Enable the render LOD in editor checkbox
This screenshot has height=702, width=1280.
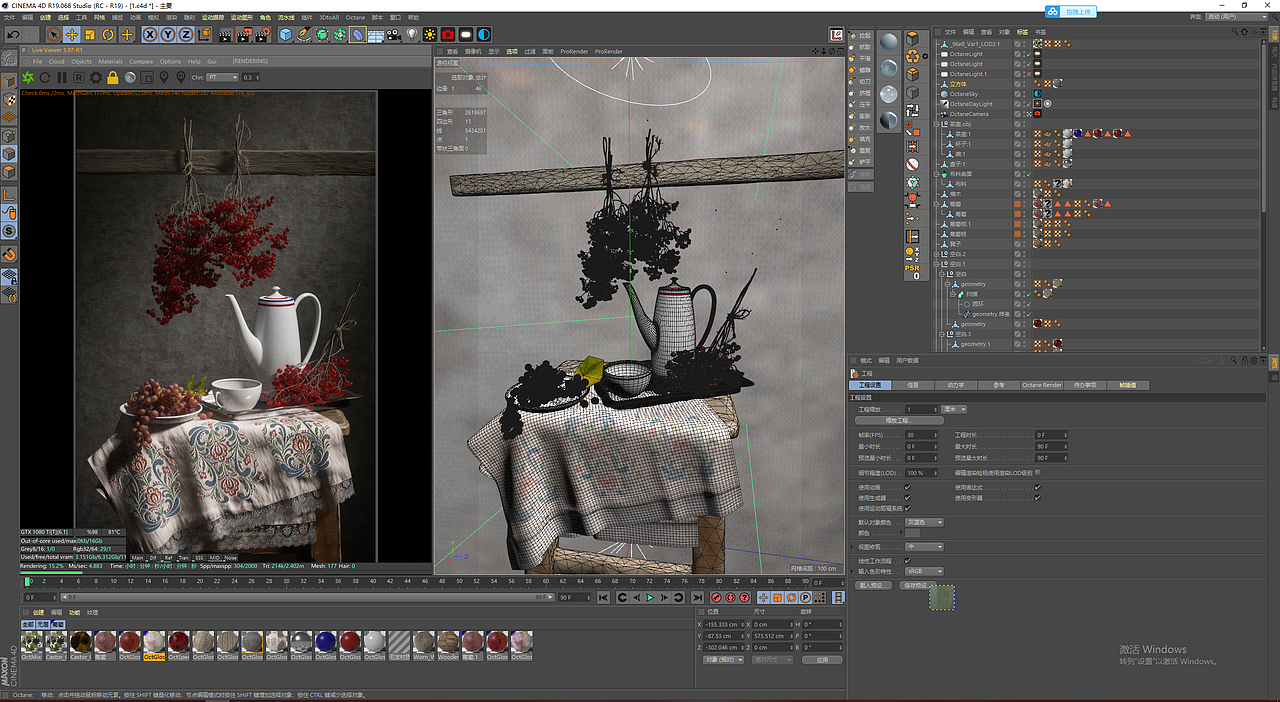1037,472
